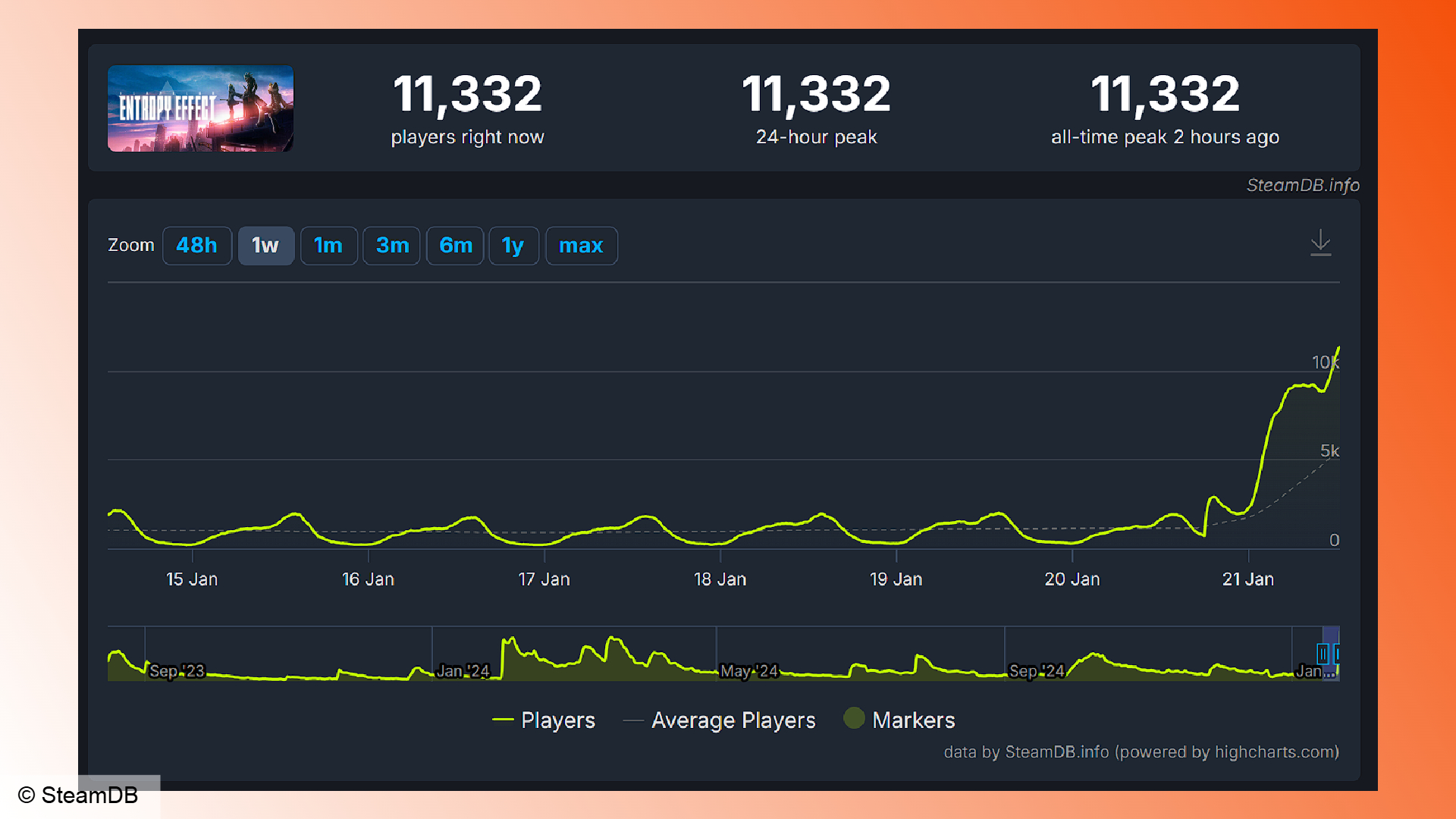Click Sep '24 in the navigator timeline
Image resolution: width=1456 pixels, height=819 pixels.
coord(1037,671)
